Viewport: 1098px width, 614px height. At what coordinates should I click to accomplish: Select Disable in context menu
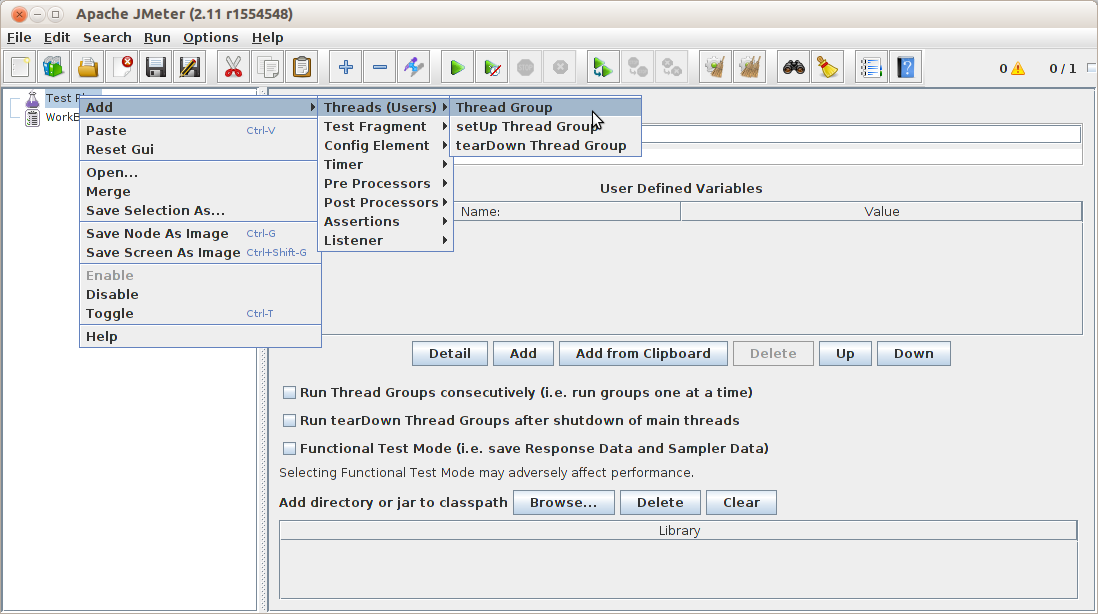point(200,294)
